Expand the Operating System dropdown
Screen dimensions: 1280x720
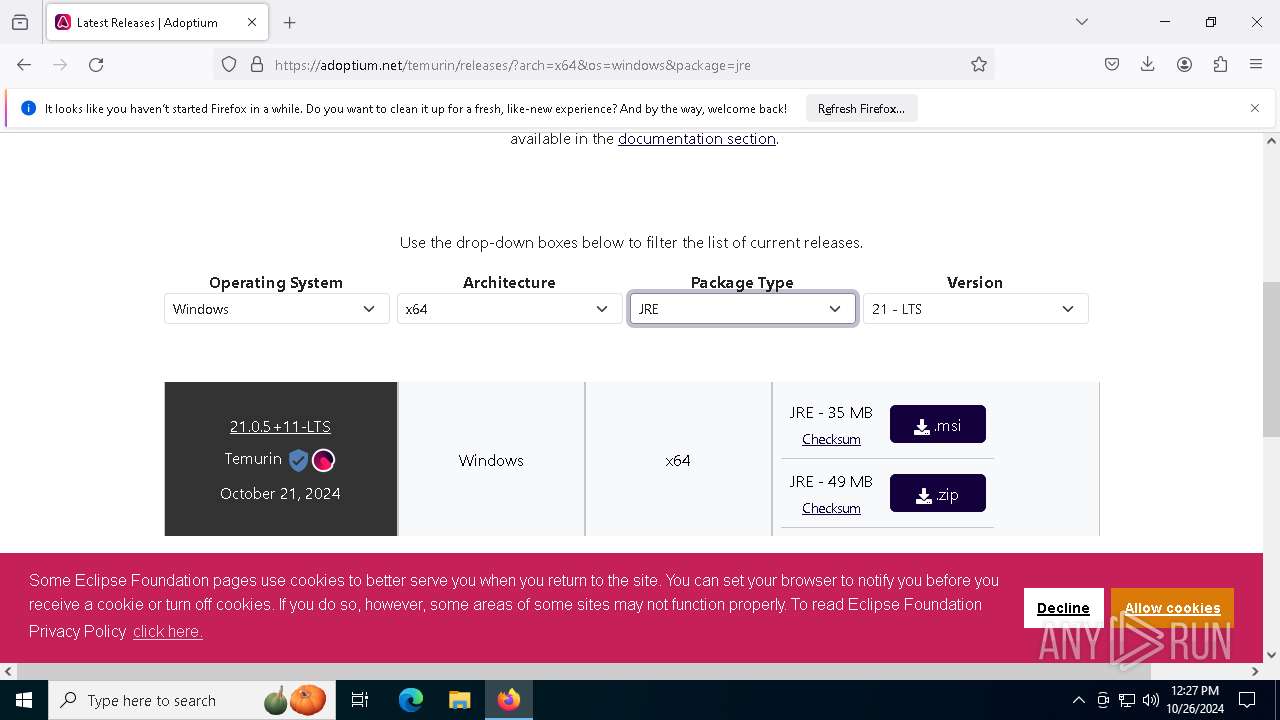277,309
